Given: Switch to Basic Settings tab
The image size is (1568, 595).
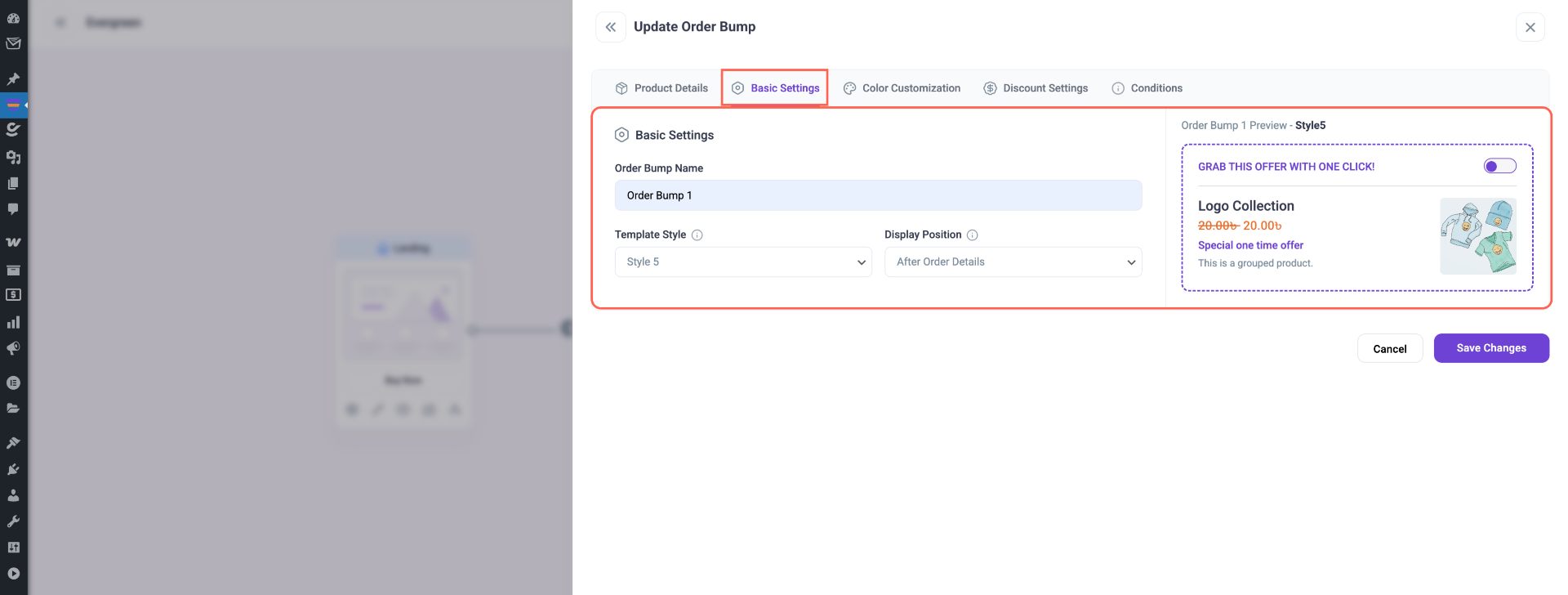Looking at the screenshot, I should pos(776,88).
